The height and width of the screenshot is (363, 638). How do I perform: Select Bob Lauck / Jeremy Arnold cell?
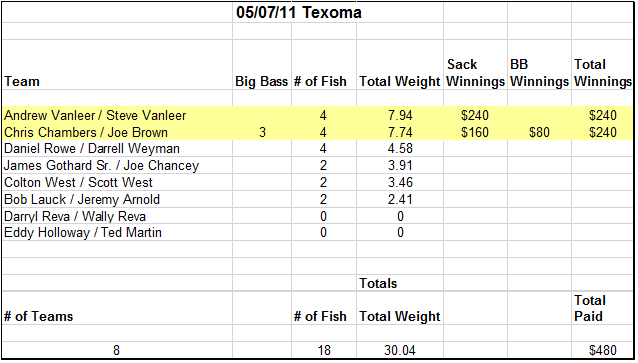[117, 199]
